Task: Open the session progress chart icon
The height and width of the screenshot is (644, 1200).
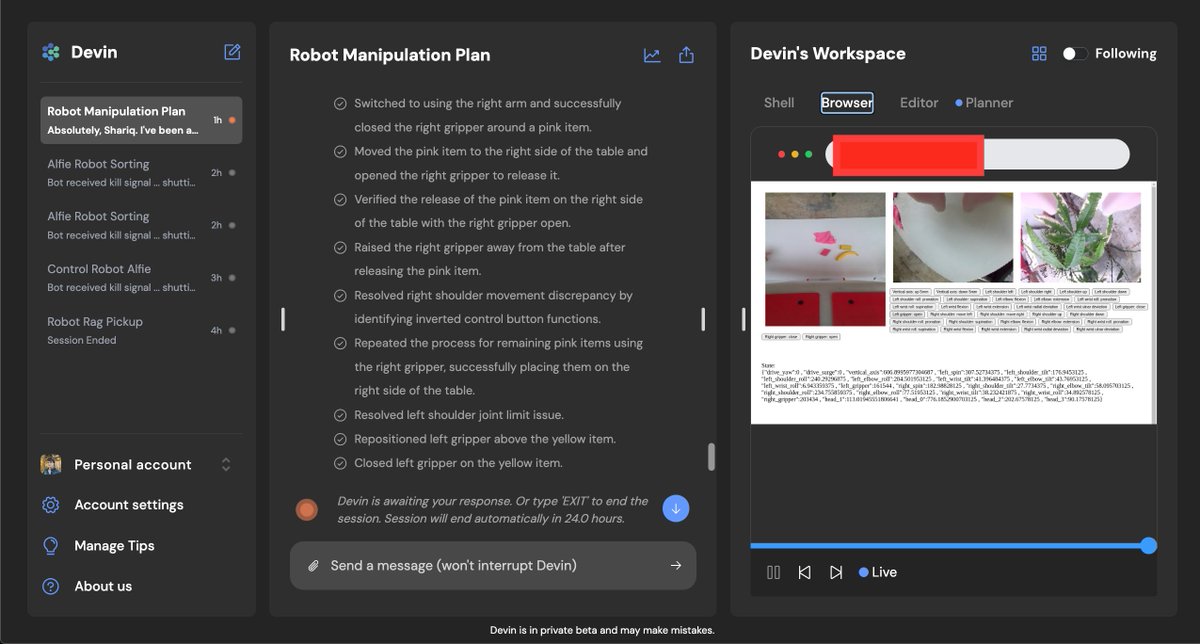Action: 652,55
